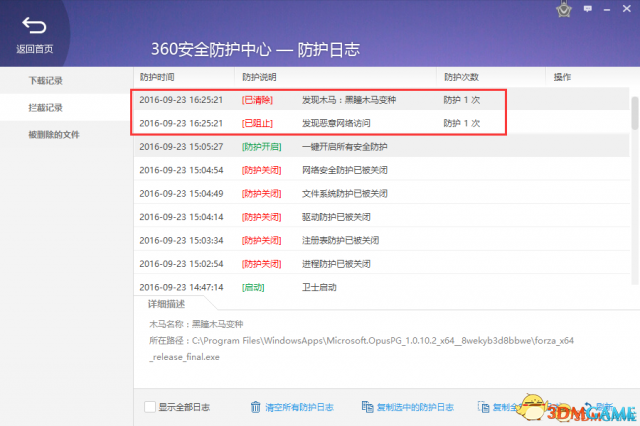
Task: Close the 360 protection log window
Action: 627,9
